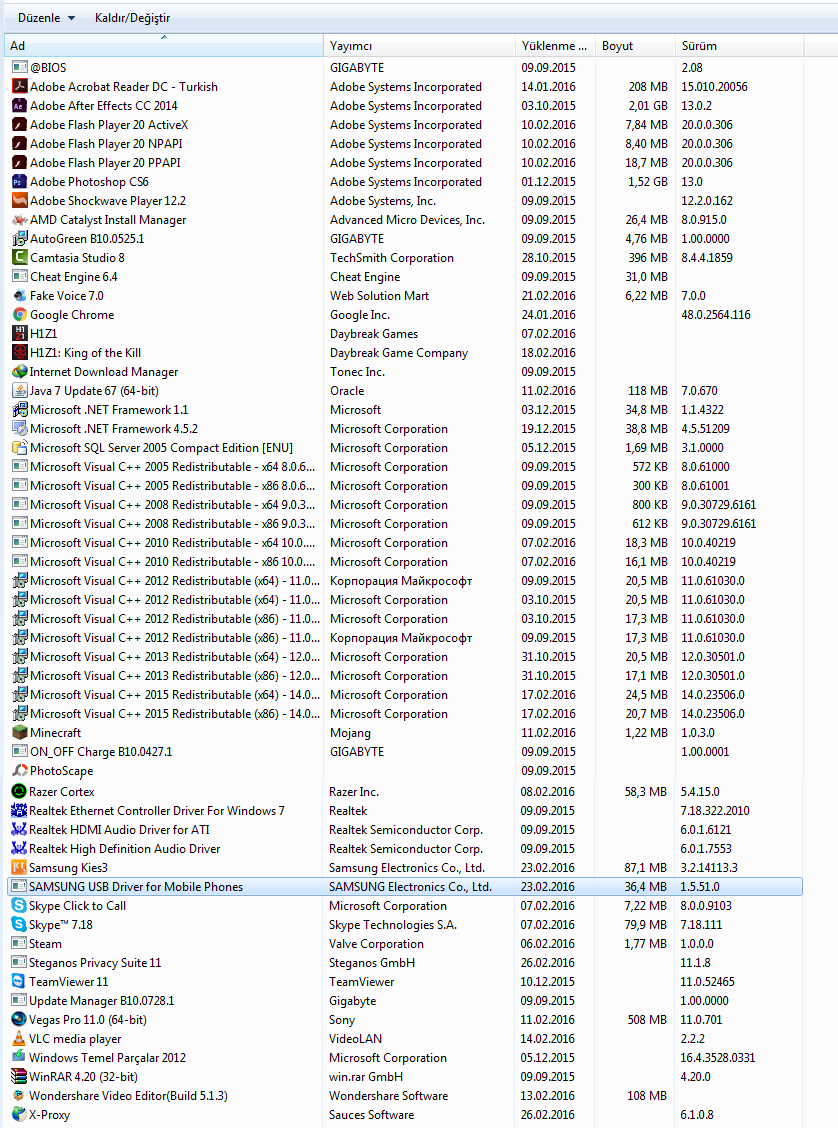This screenshot has width=838, height=1128.
Task: Select Realtek HDMI Audio Driver for ATI
Action: pos(404,829)
